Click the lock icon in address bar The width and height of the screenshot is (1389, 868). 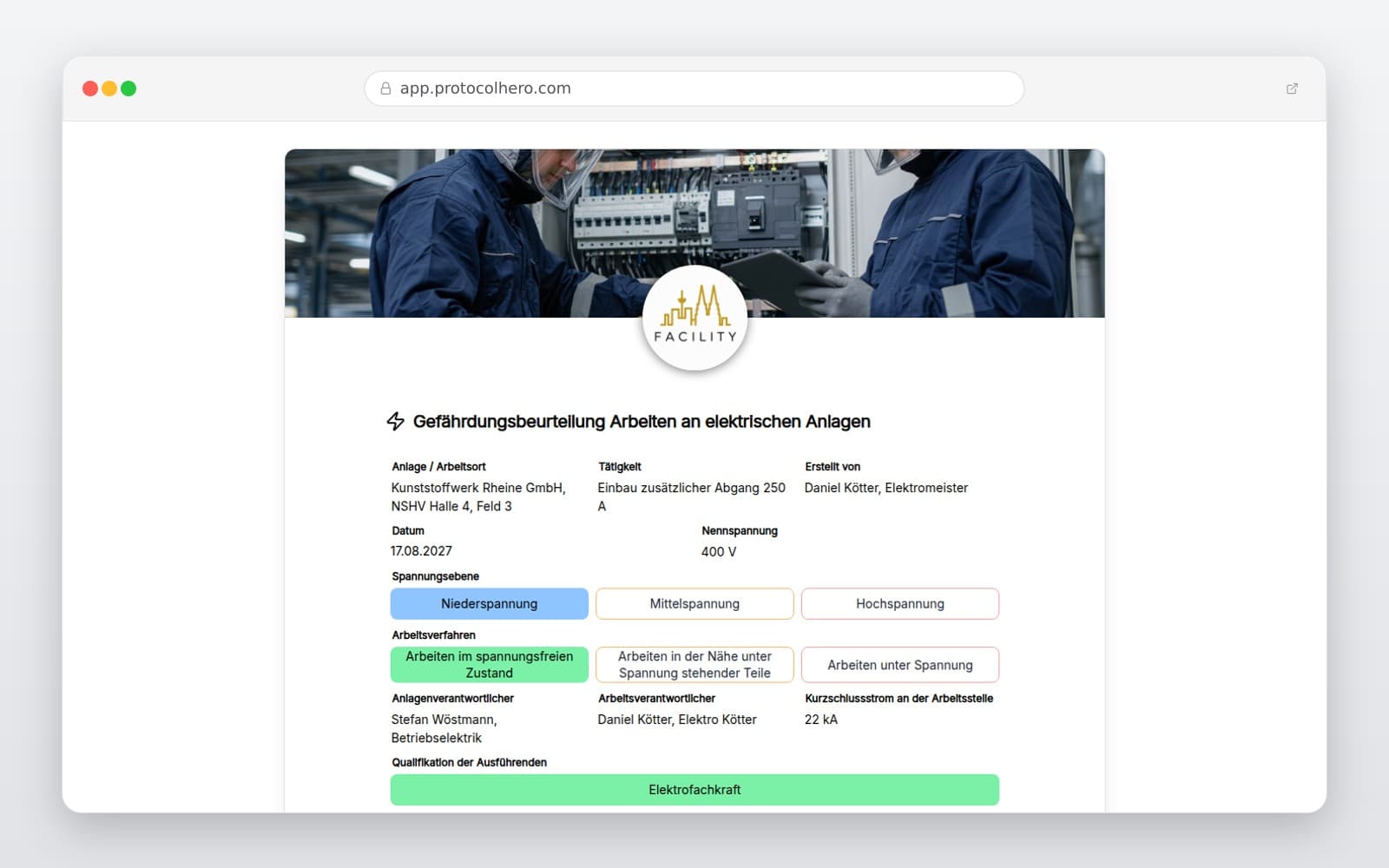pyautogui.click(x=385, y=89)
